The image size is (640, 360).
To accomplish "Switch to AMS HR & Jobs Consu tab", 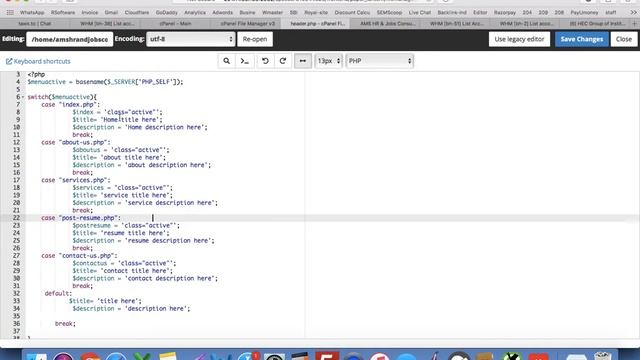I will pyautogui.click(x=387, y=24).
